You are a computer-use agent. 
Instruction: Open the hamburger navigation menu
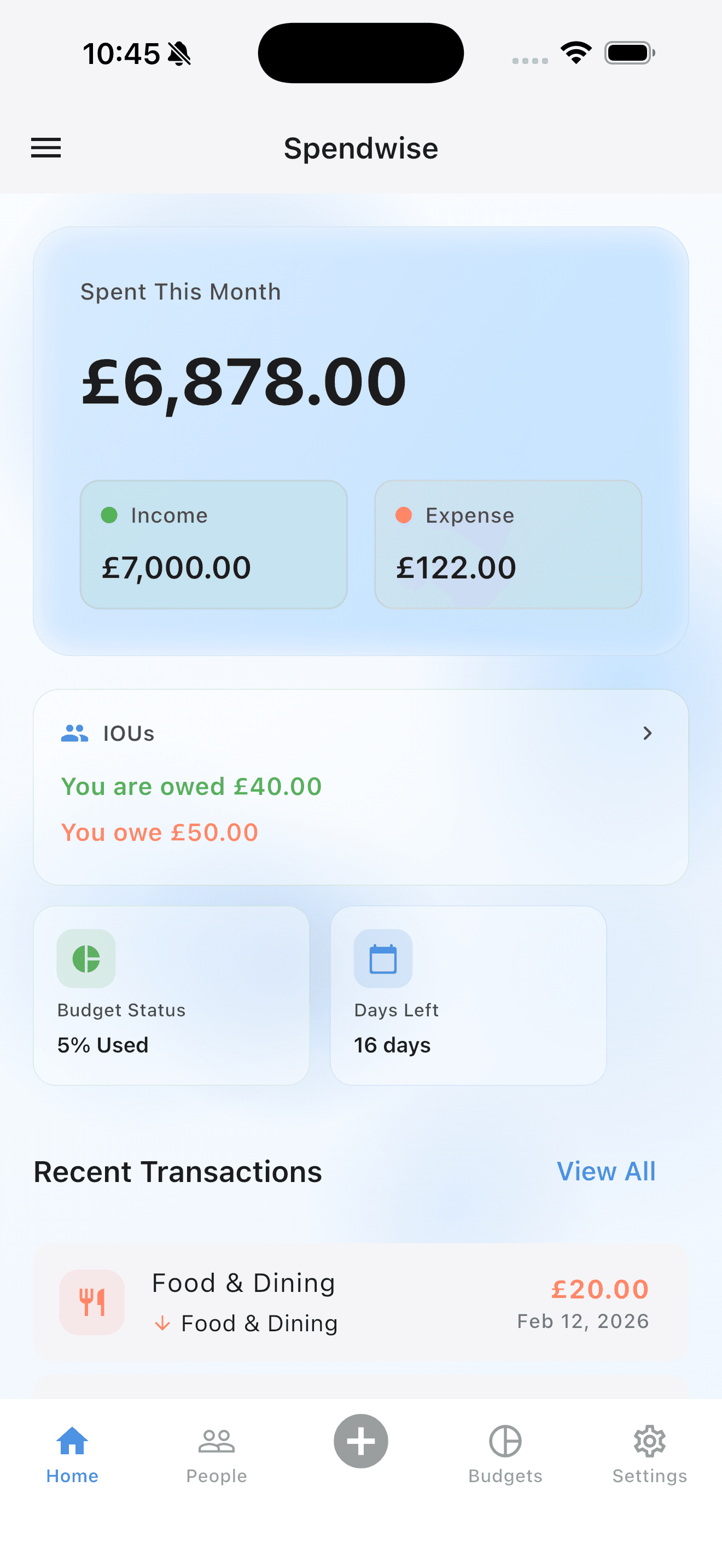point(45,148)
